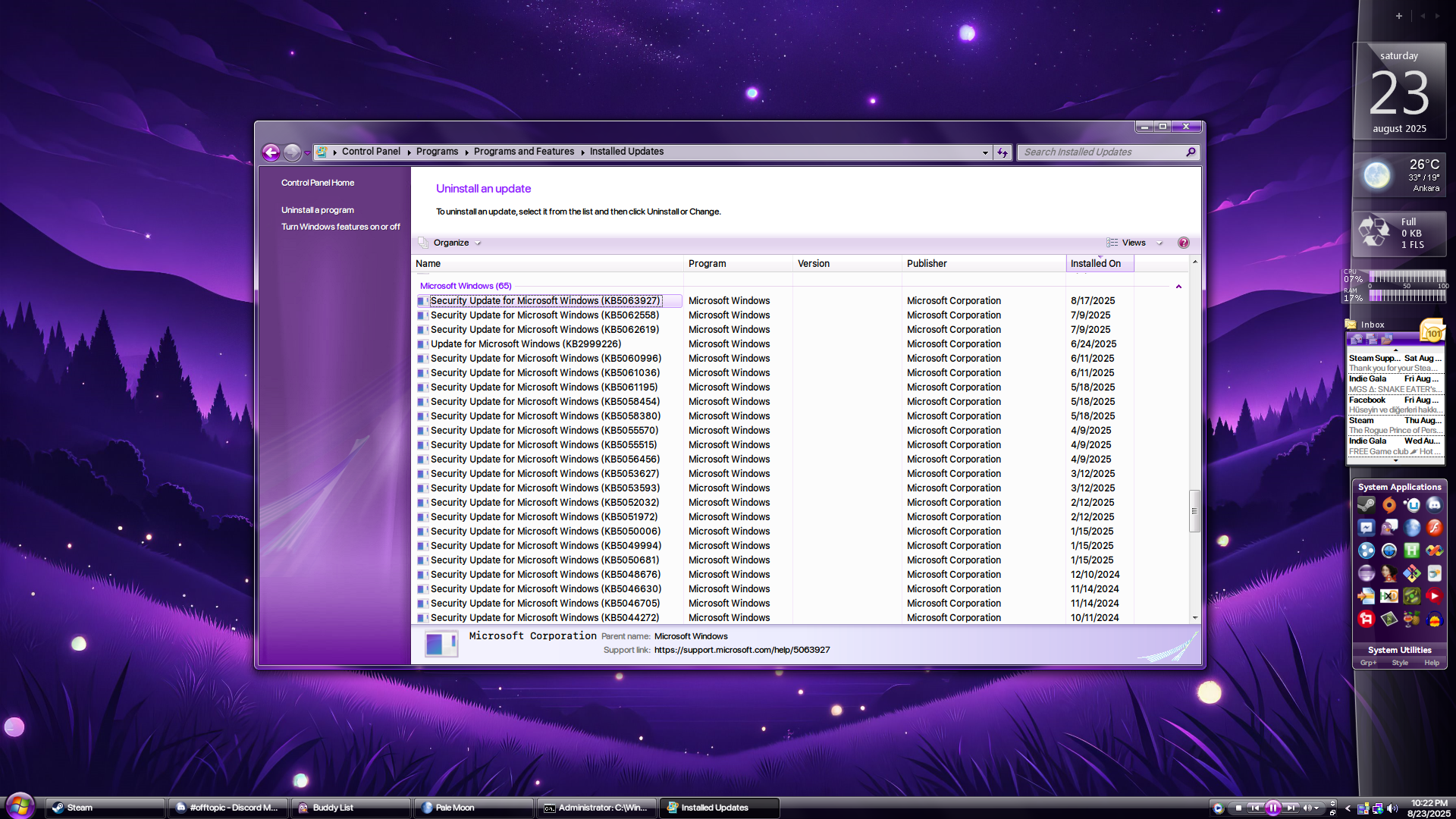Pause playback with the purple pause button

point(1273,808)
